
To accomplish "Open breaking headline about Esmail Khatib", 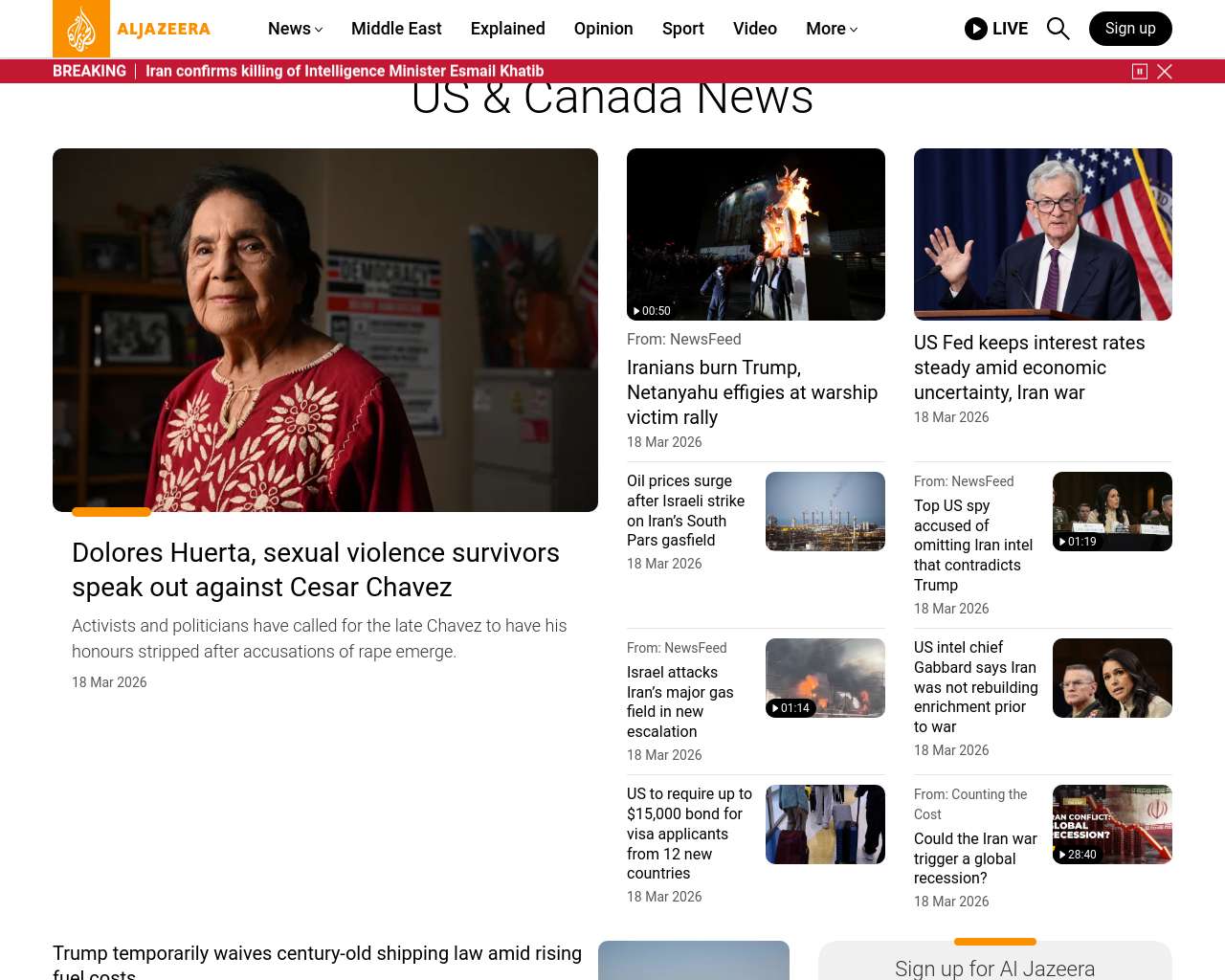I will point(345,71).
